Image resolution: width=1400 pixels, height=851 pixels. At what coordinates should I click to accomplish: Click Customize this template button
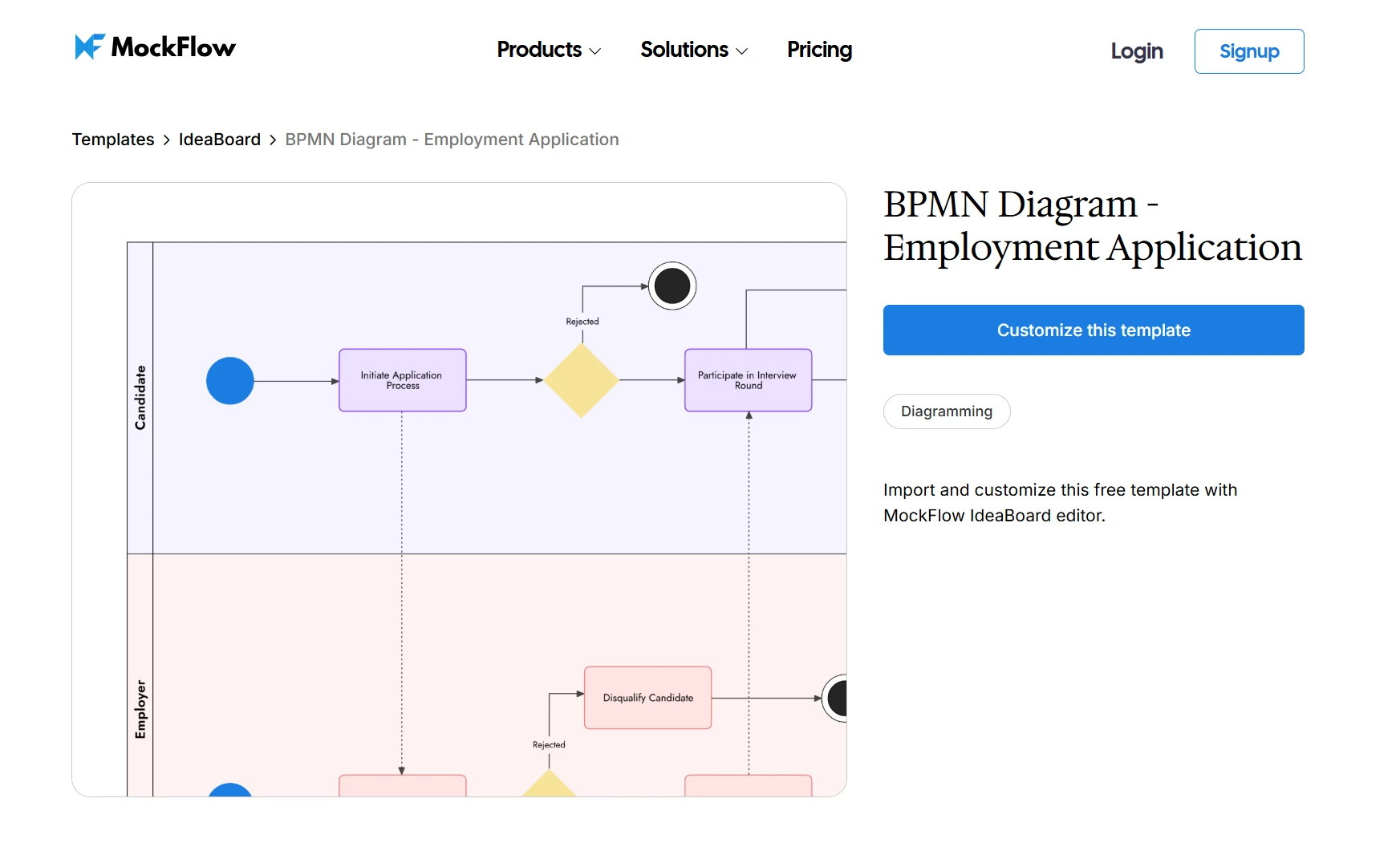[1094, 330]
